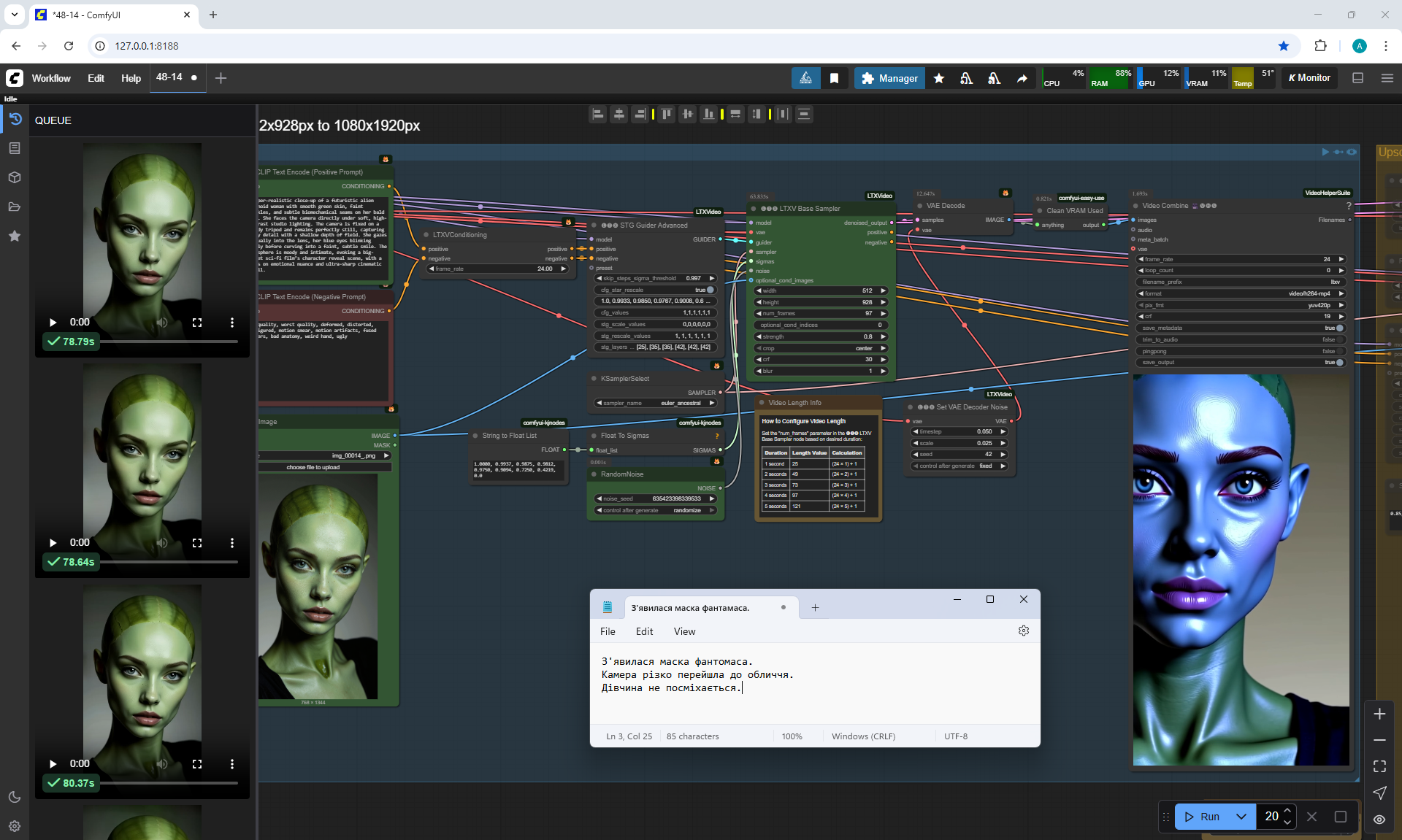Open Notepad settings gear icon
This screenshot has width=1402, height=840.
tap(1023, 631)
